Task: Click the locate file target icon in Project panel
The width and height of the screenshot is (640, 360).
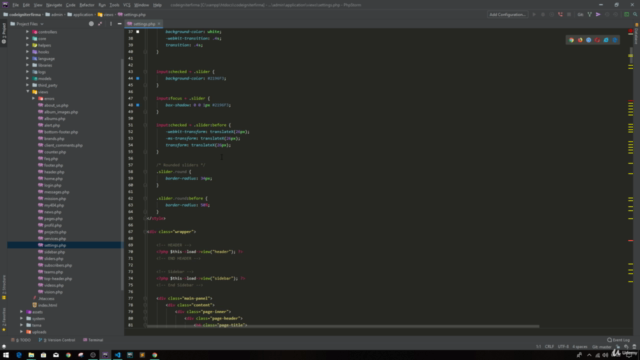Action: pos(91,24)
